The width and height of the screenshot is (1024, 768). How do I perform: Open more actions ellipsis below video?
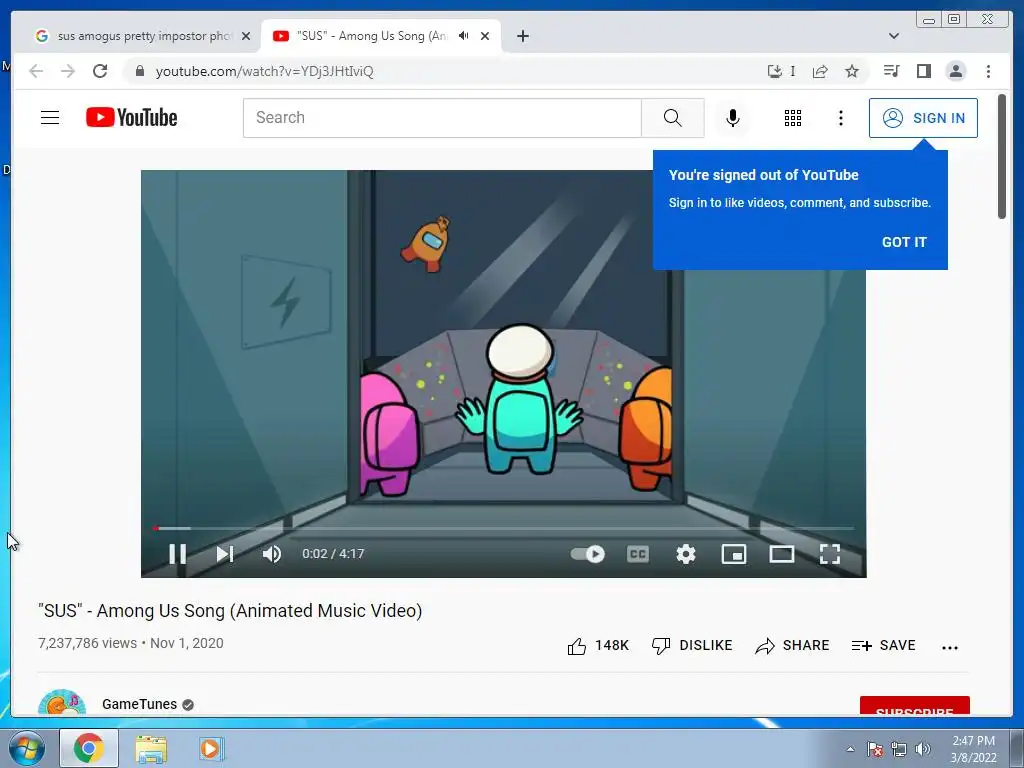tap(950, 647)
